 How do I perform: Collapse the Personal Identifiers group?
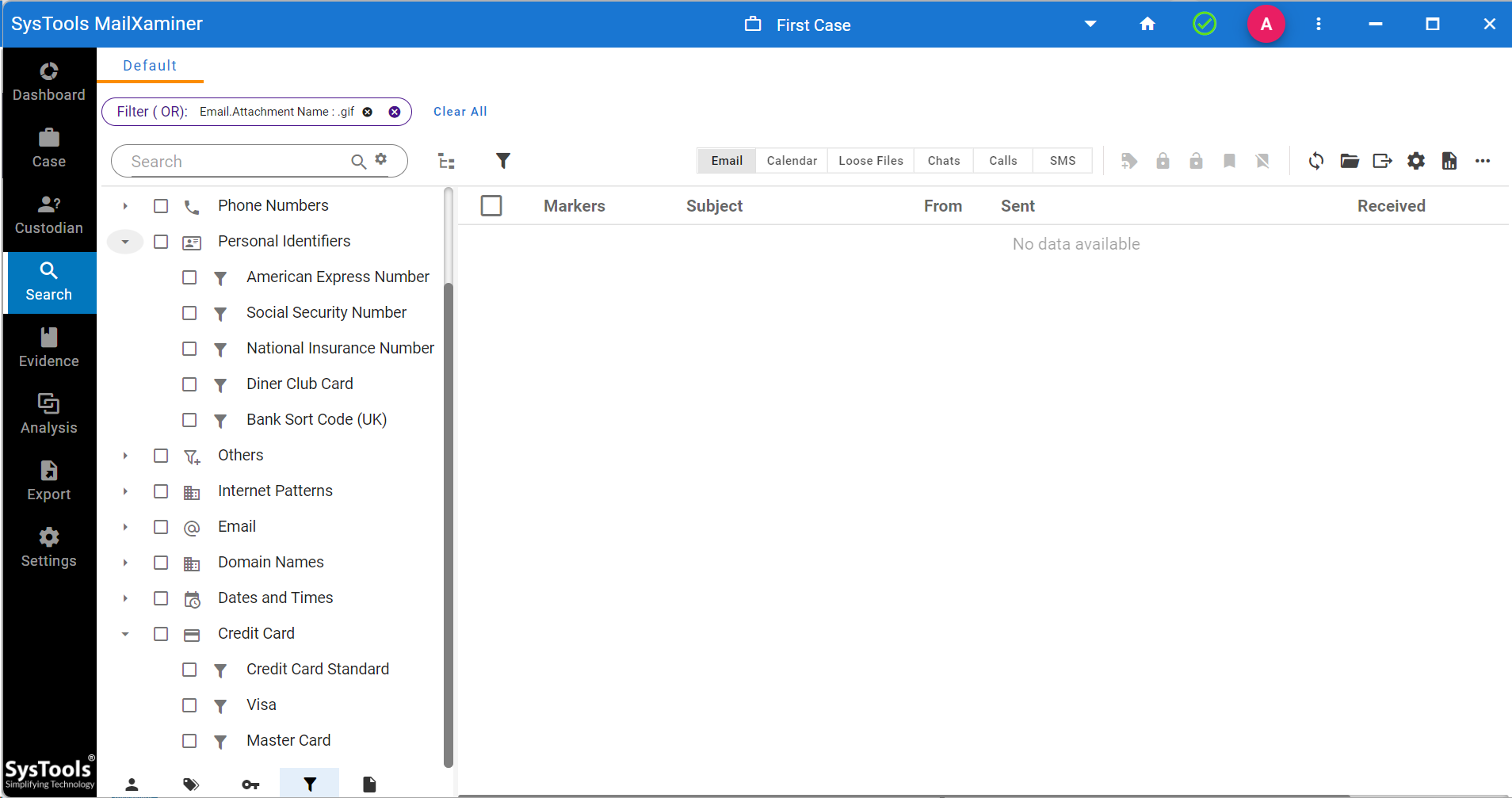click(125, 242)
